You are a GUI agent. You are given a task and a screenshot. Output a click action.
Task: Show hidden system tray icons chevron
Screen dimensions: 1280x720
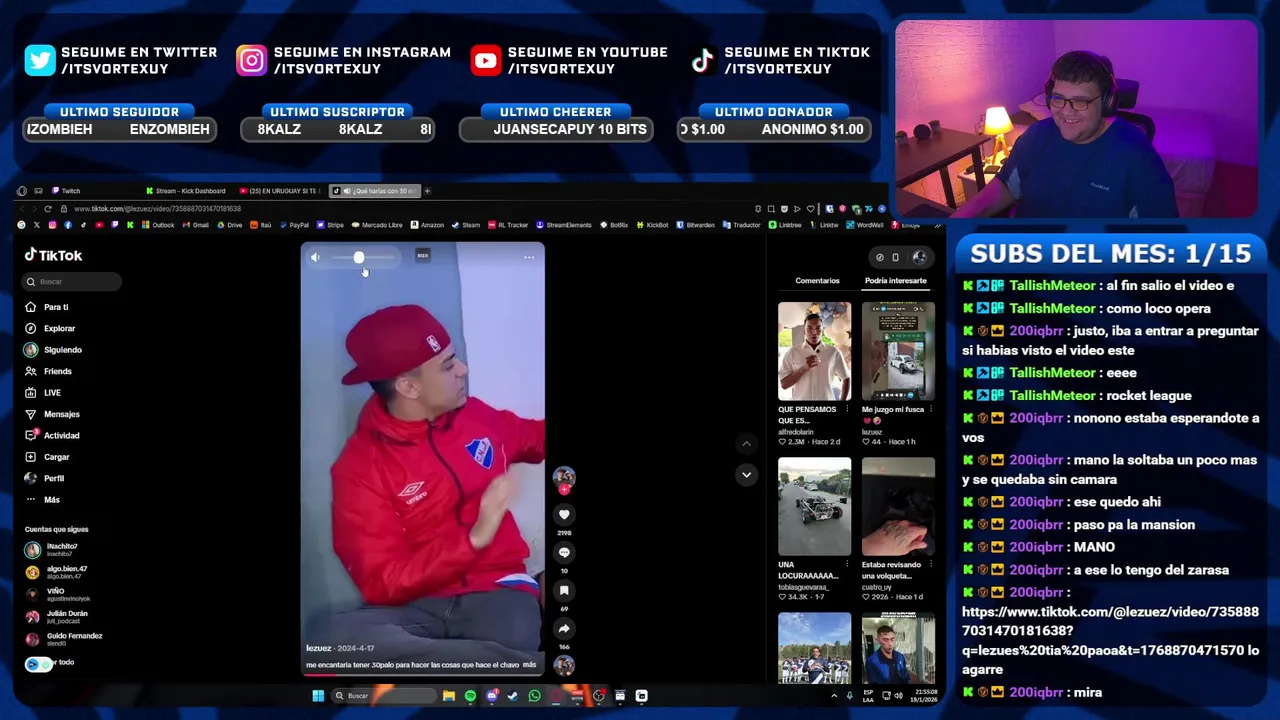point(834,696)
